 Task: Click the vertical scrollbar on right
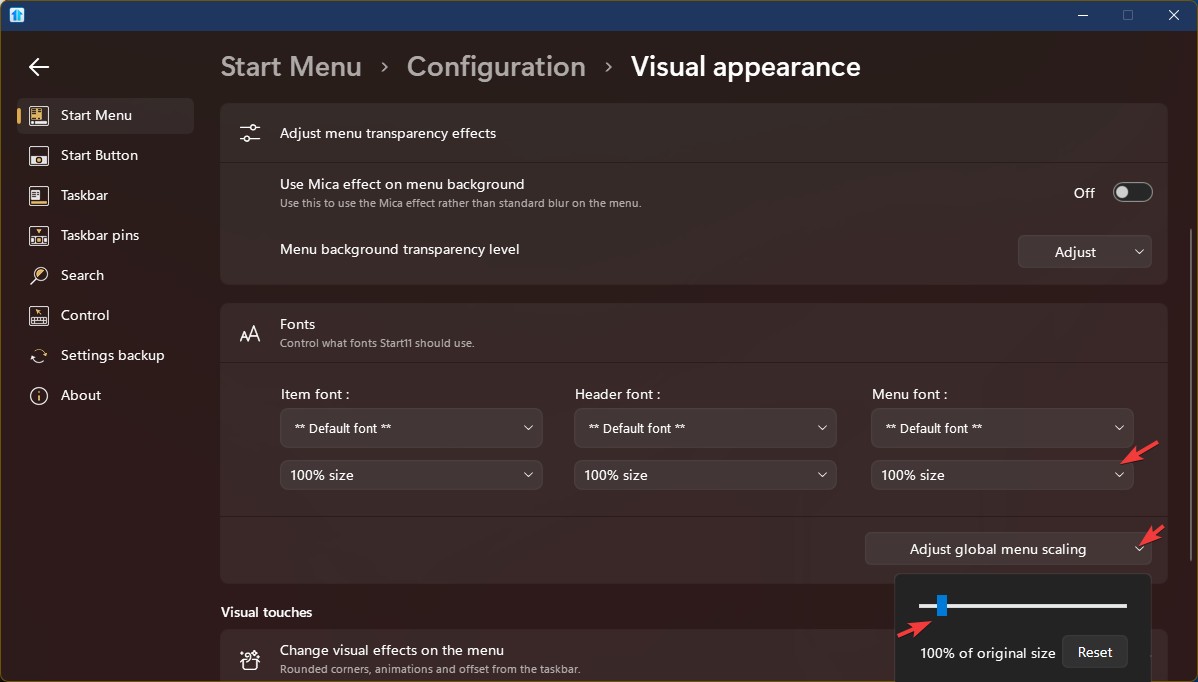[1190, 400]
